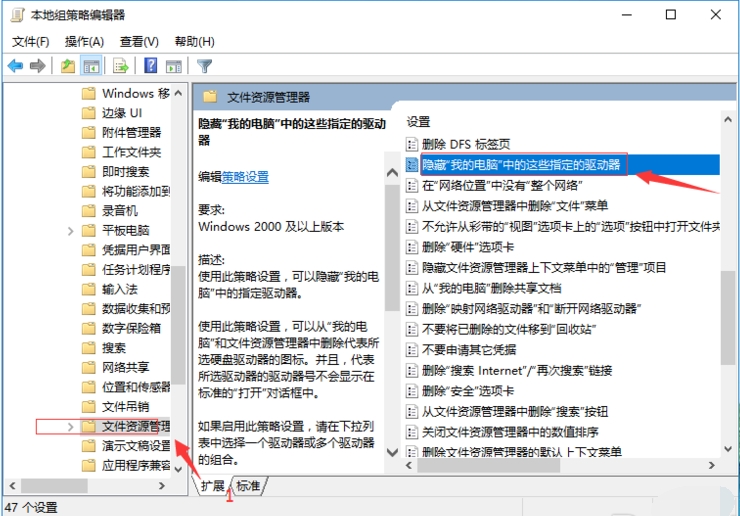Select 从"我的电脑"删除共享文档 policy
Screen dimensions: 740x516
pos(491,288)
